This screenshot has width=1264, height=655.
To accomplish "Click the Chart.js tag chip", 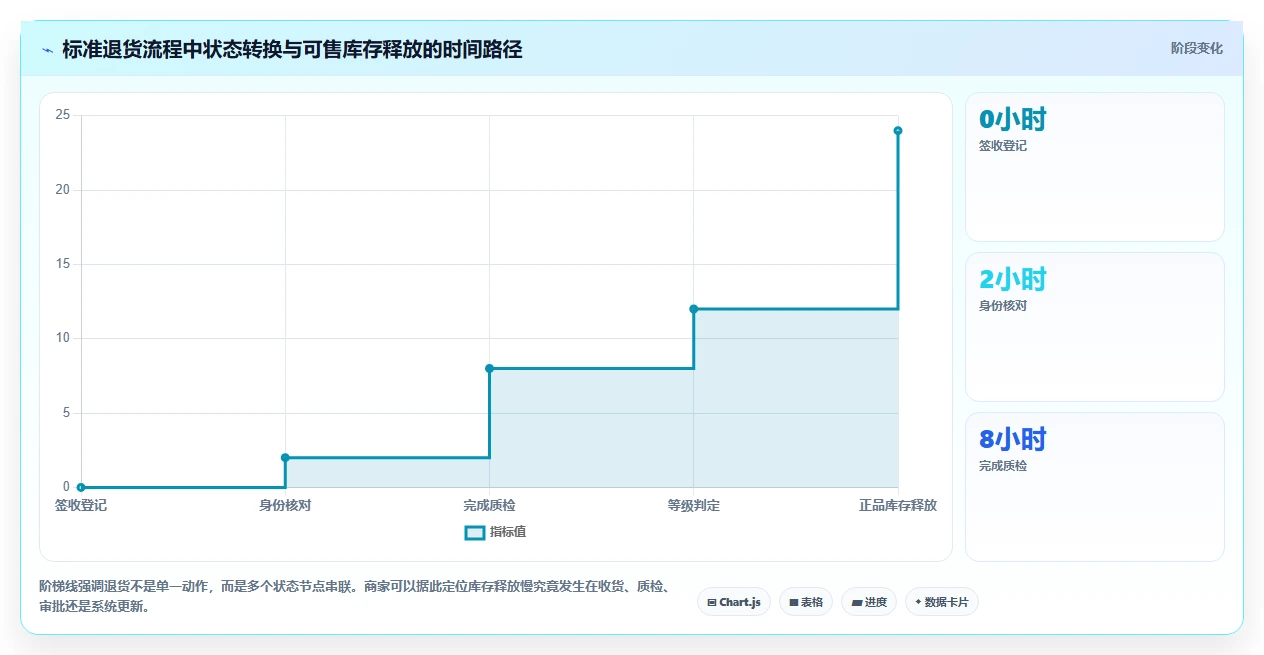I will (734, 602).
